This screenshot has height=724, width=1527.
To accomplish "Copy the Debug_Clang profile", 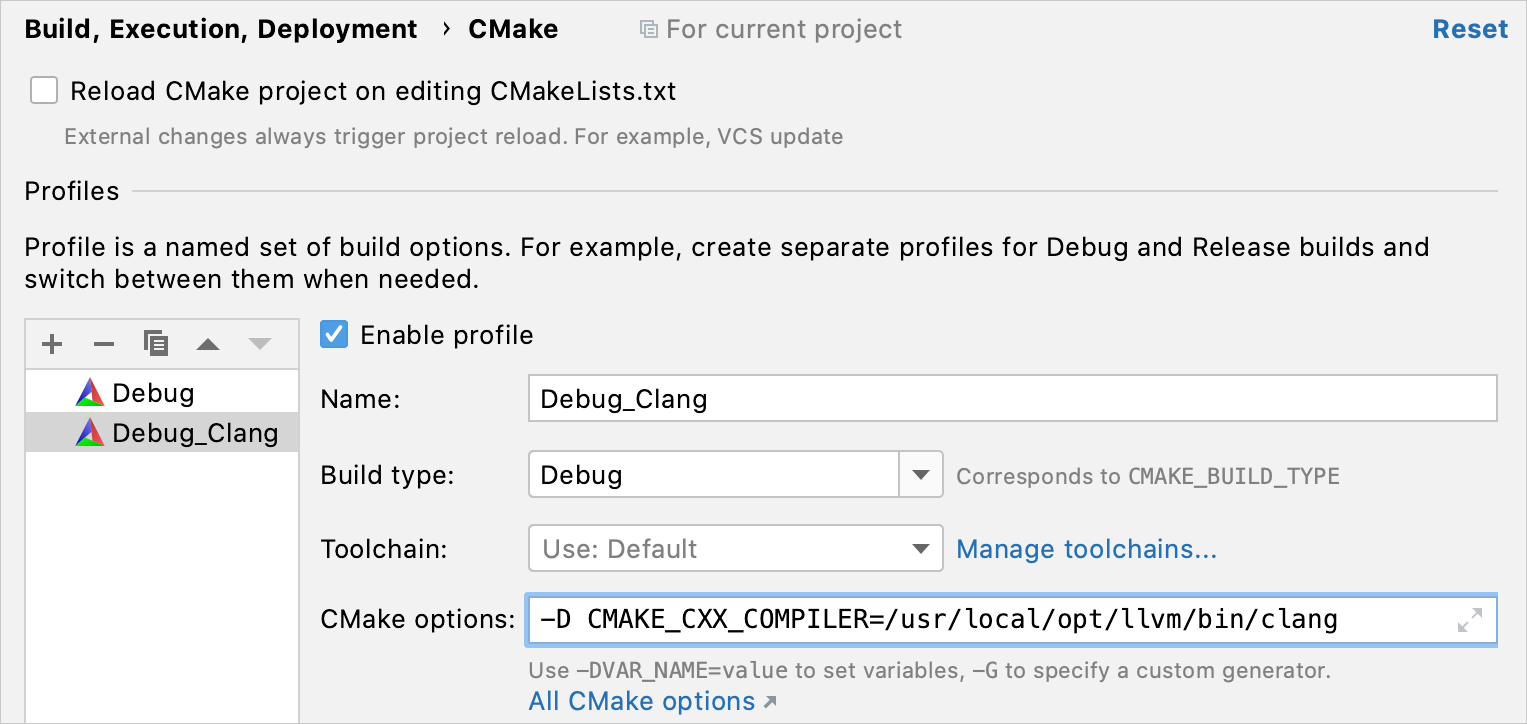I will pos(155,344).
